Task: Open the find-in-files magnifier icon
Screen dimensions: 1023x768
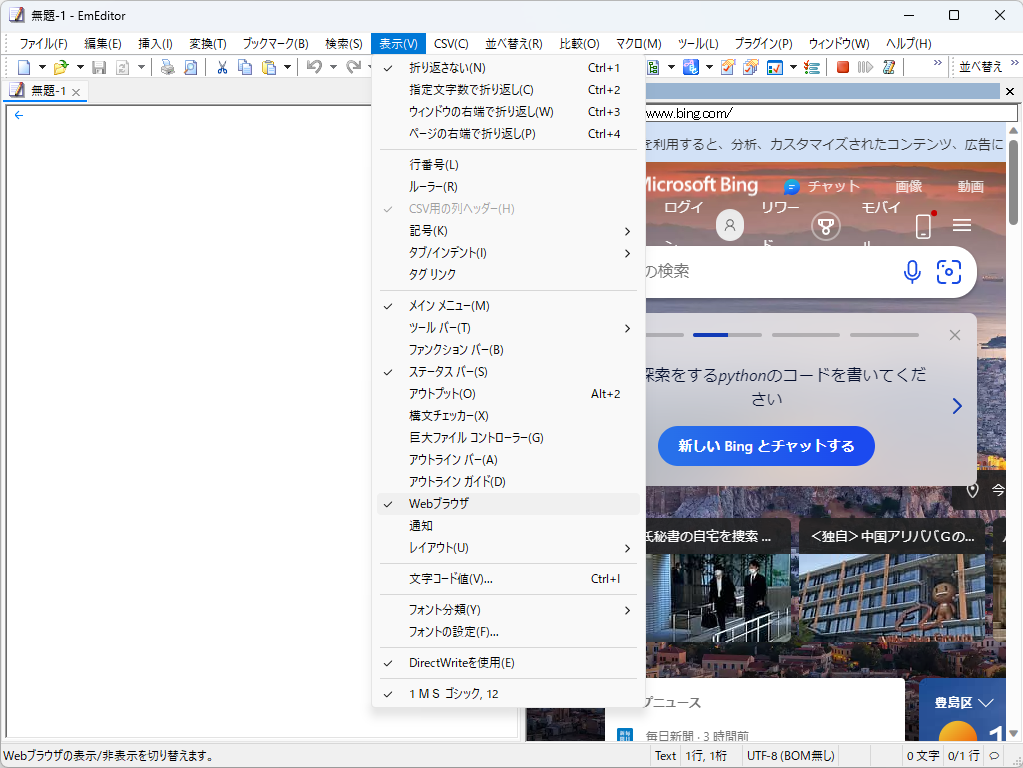Action: click(190, 67)
